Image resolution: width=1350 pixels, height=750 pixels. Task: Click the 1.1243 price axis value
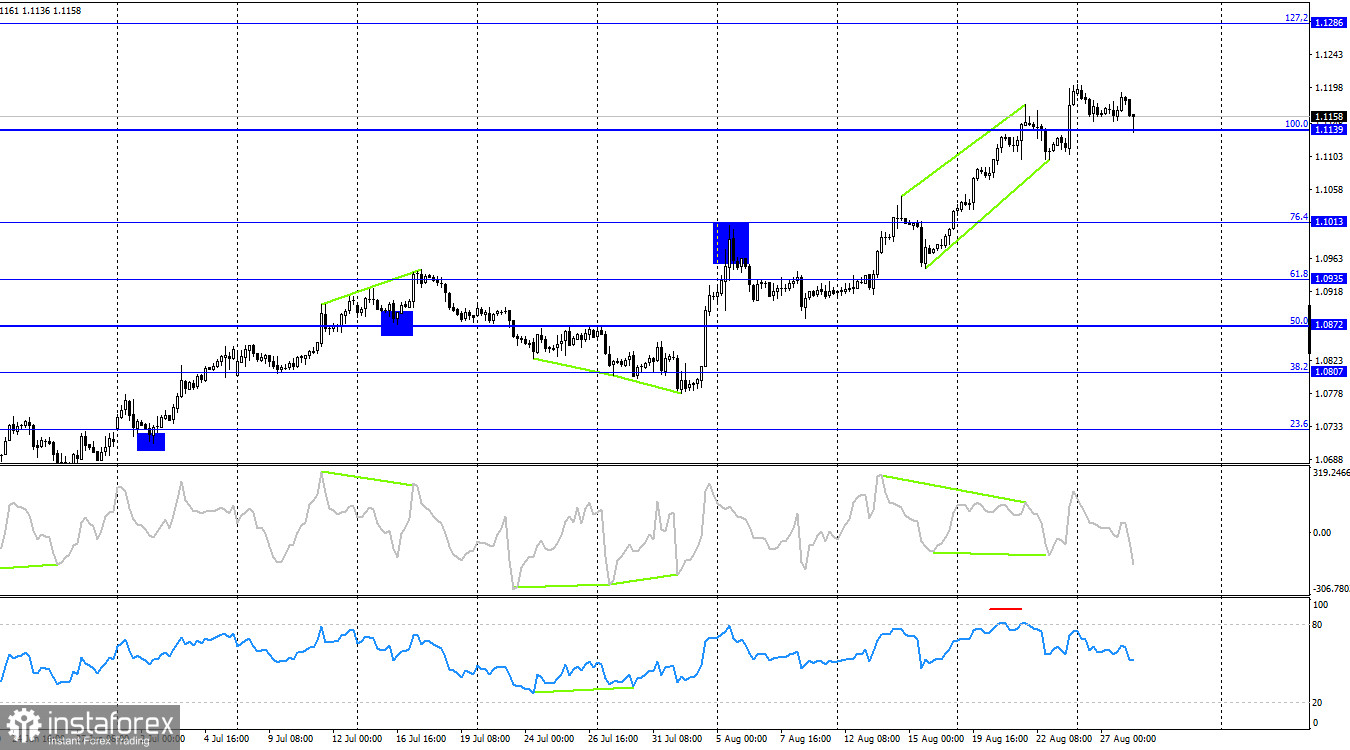tap(1329, 54)
